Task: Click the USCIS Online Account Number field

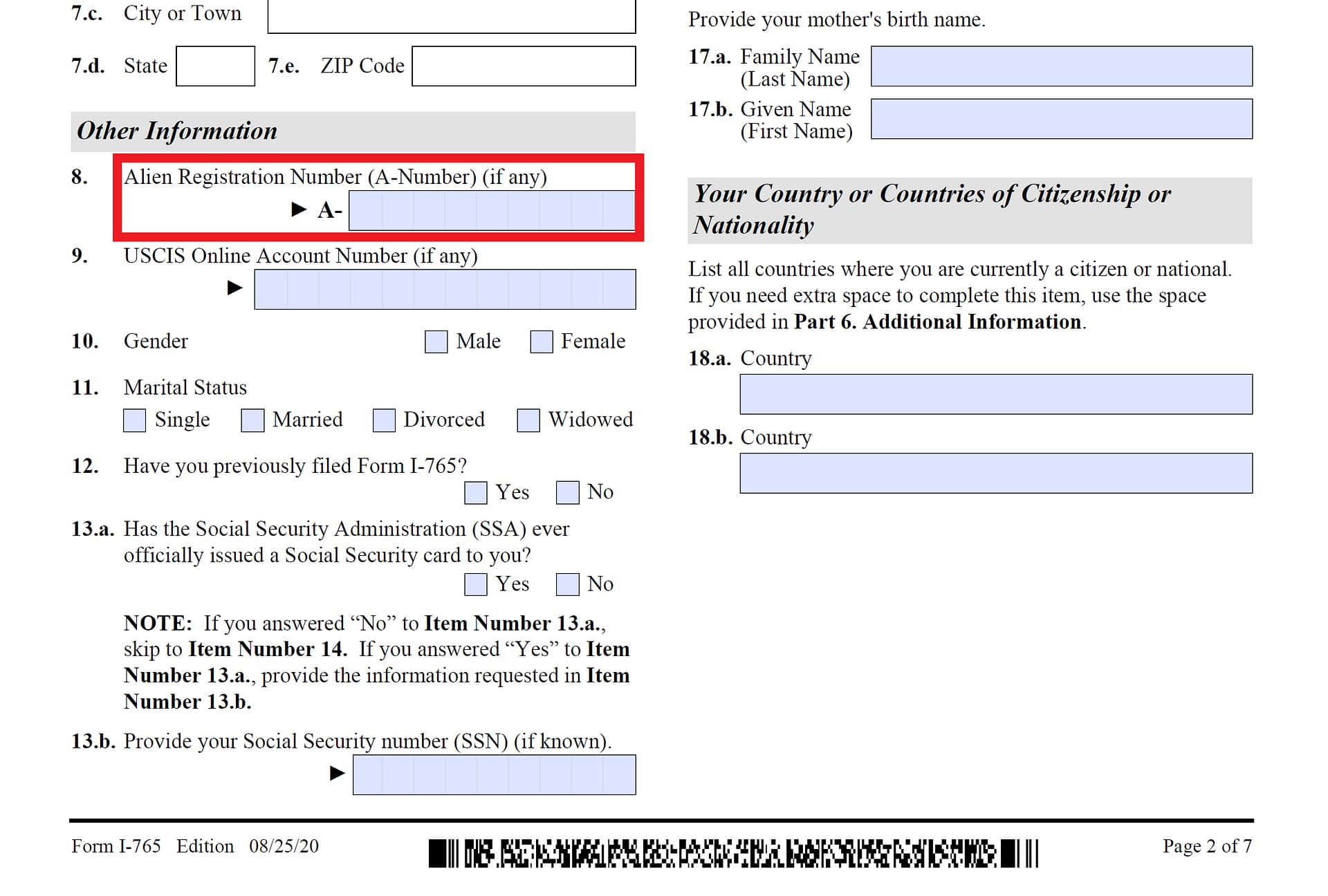Action: (x=445, y=289)
